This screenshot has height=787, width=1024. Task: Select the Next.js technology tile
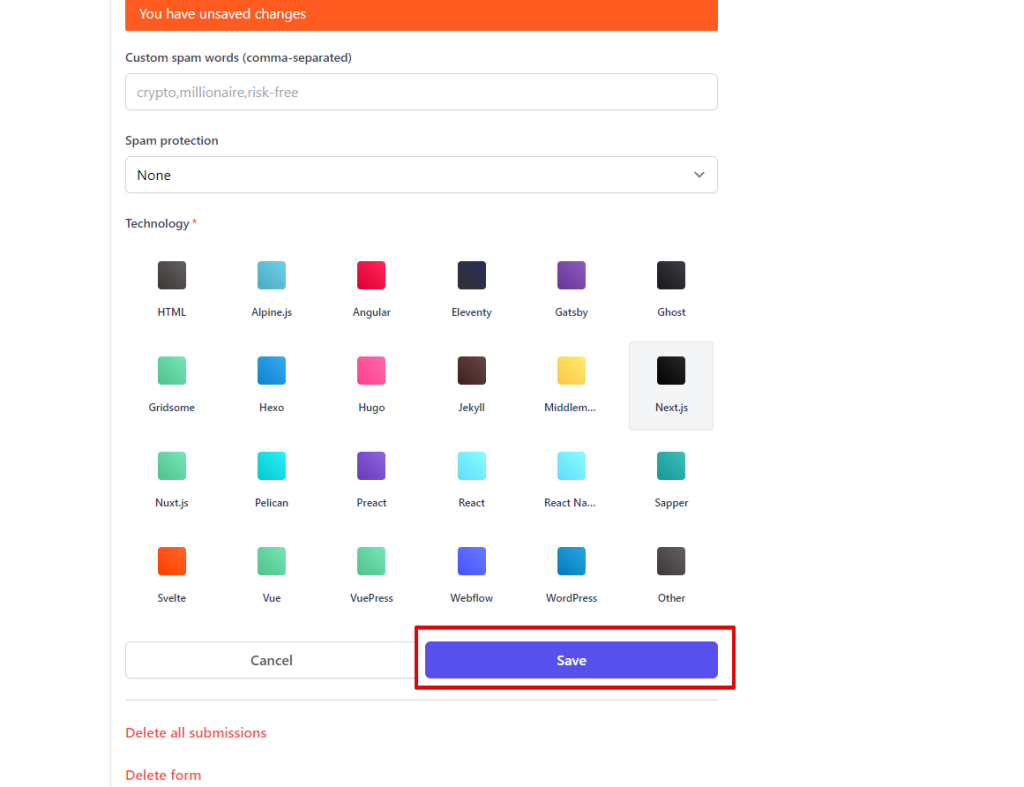(x=671, y=384)
